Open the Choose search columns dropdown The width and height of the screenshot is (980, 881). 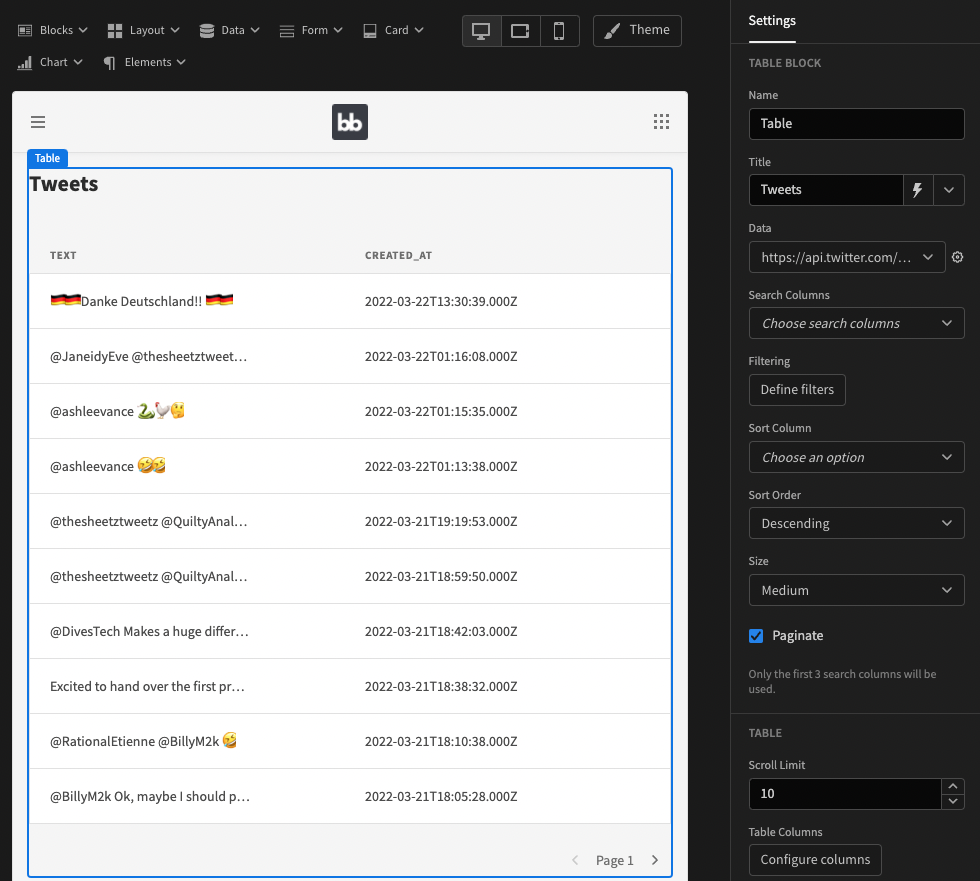point(856,323)
